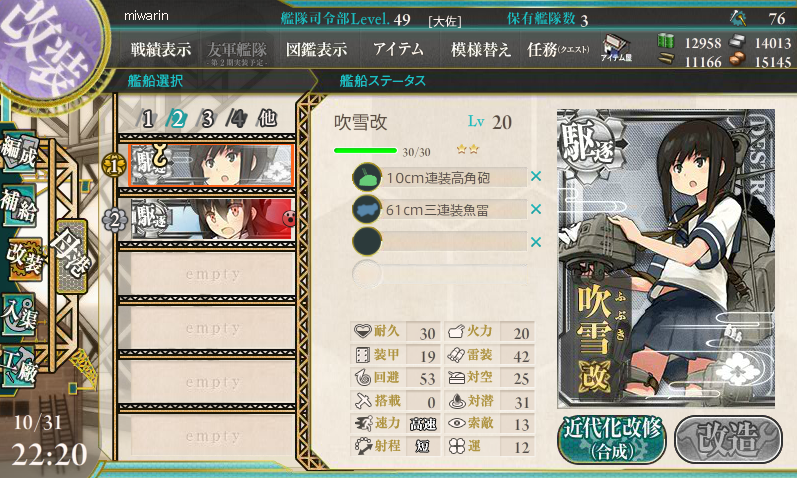Open the 入渠 docking side icon
This screenshot has width=797, height=478.
click(19, 314)
